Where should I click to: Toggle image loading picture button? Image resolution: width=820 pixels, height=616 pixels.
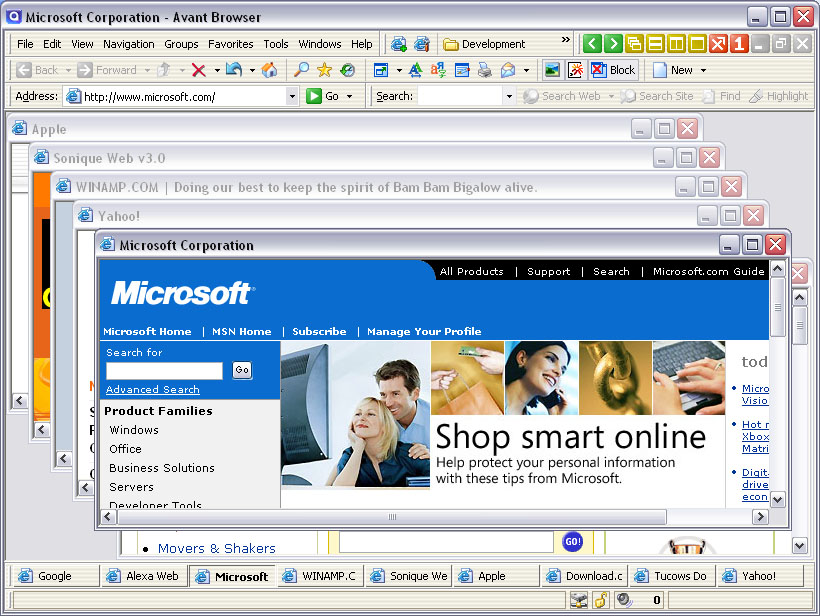point(552,70)
